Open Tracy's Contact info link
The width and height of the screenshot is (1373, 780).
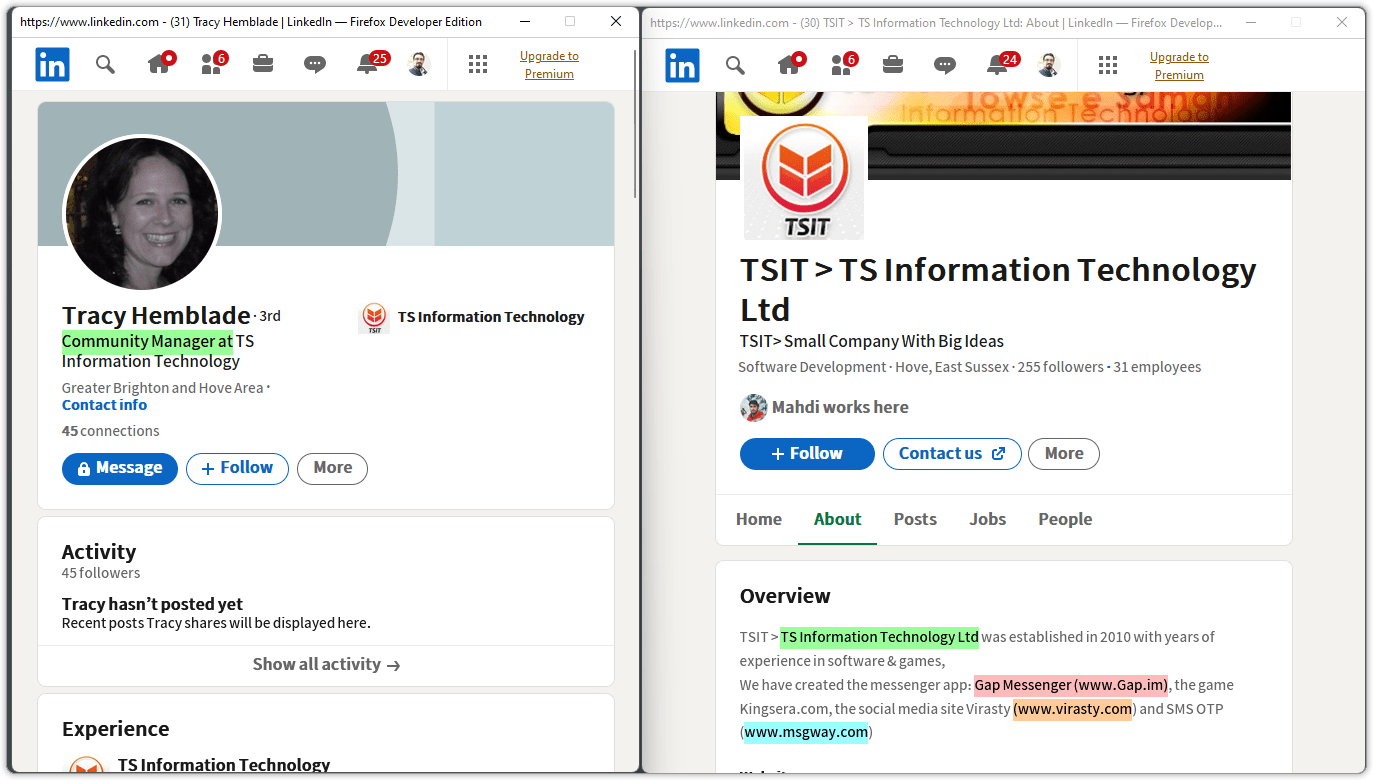tap(104, 405)
